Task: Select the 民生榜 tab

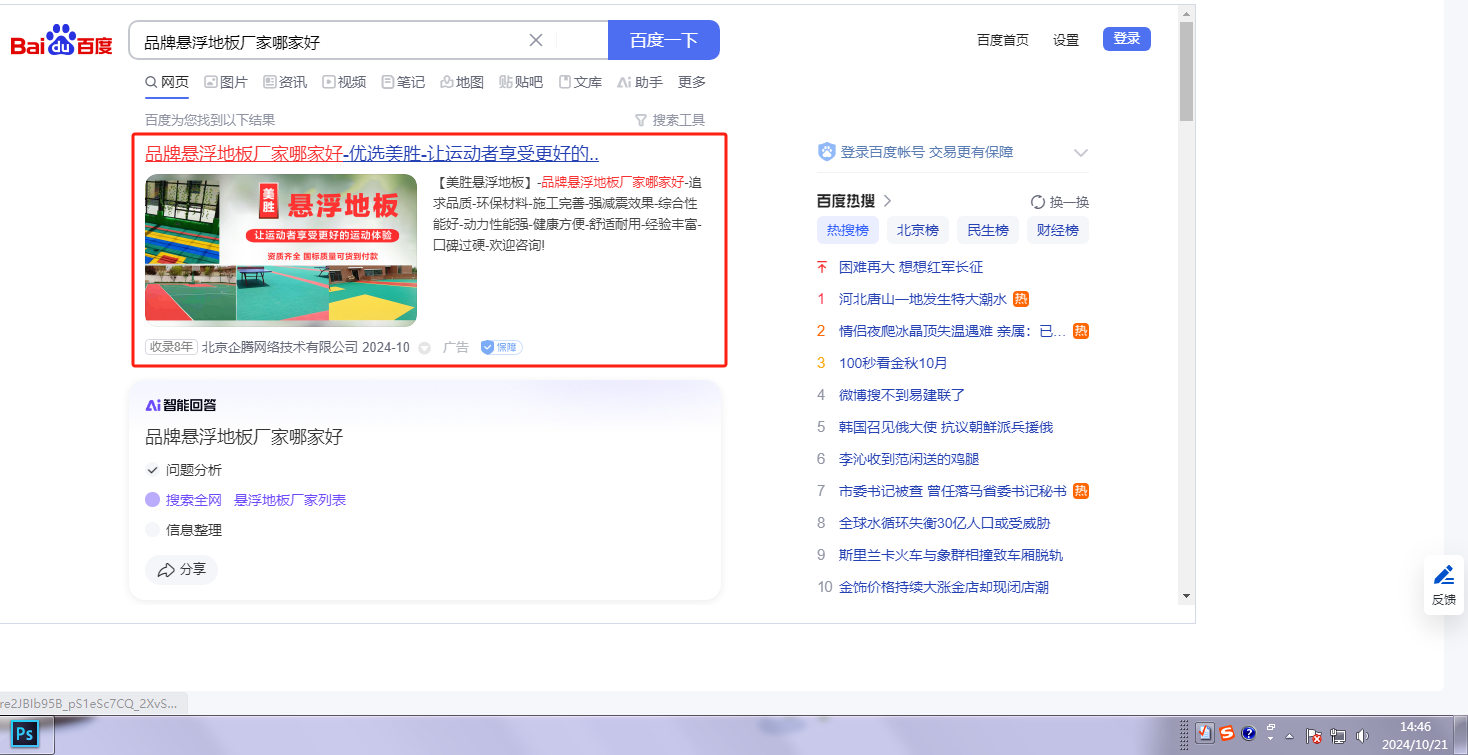Action: point(988,230)
